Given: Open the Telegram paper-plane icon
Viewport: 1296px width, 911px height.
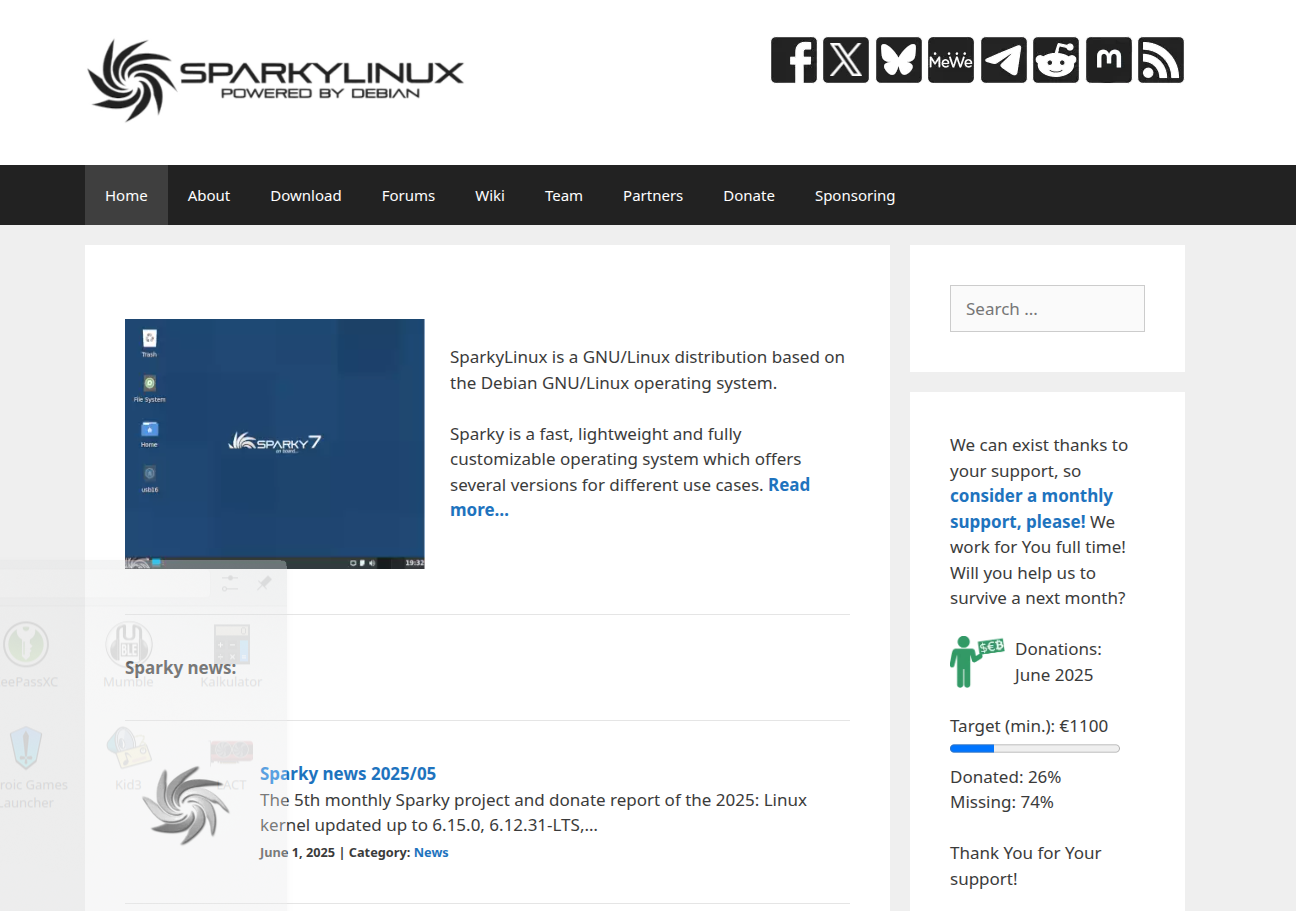Looking at the screenshot, I should click(1004, 60).
